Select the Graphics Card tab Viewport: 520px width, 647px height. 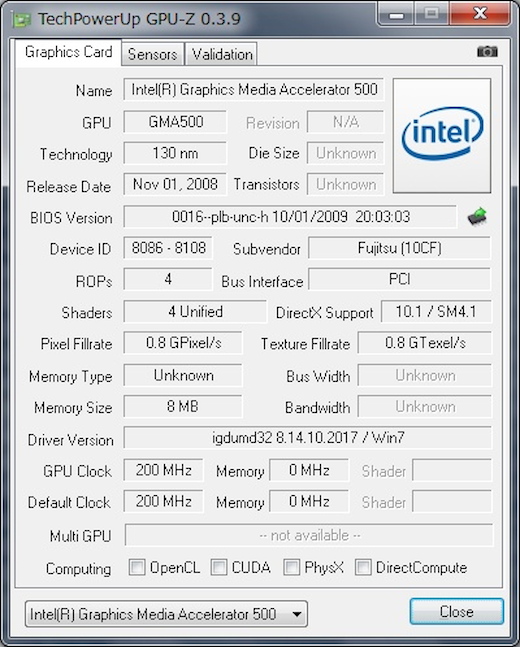(69, 52)
